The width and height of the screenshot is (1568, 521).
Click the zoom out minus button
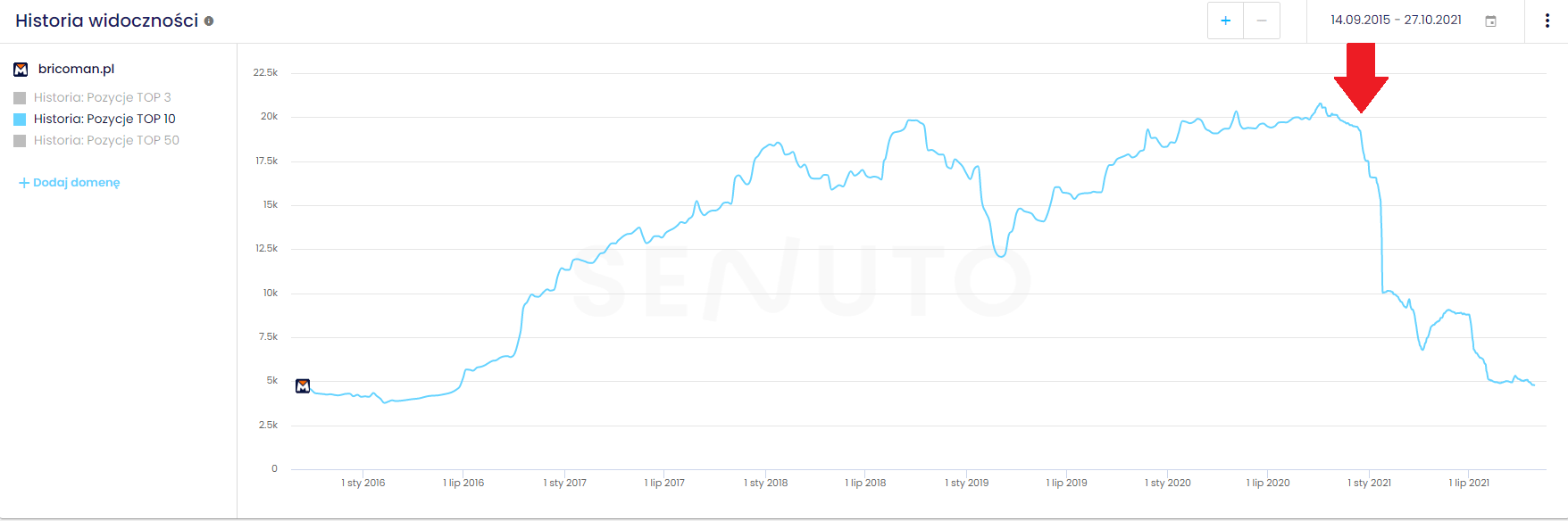[1262, 21]
